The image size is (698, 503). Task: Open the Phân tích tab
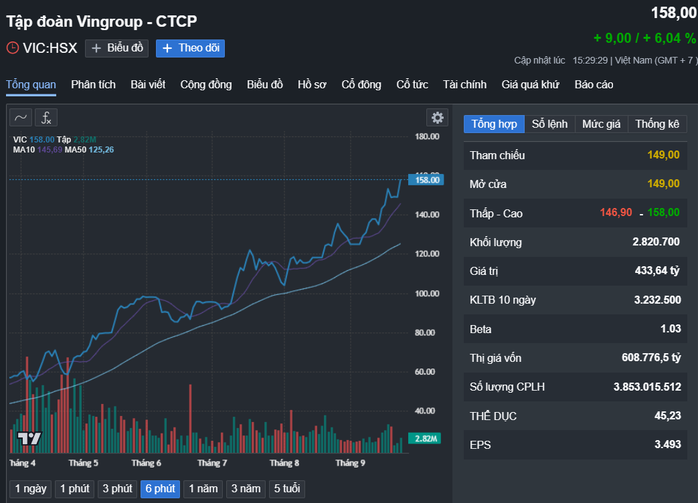[x=94, y=85]
